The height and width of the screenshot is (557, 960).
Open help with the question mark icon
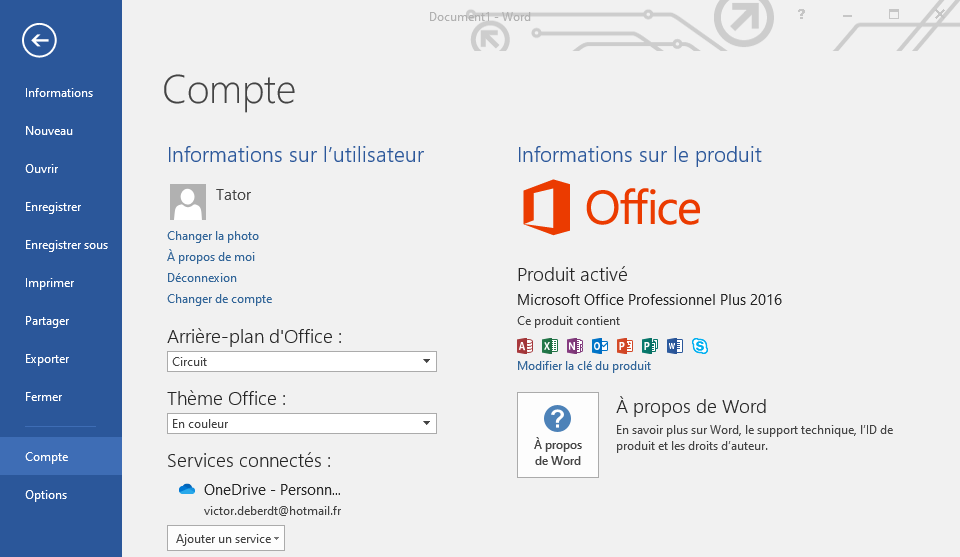coord(801,14)
